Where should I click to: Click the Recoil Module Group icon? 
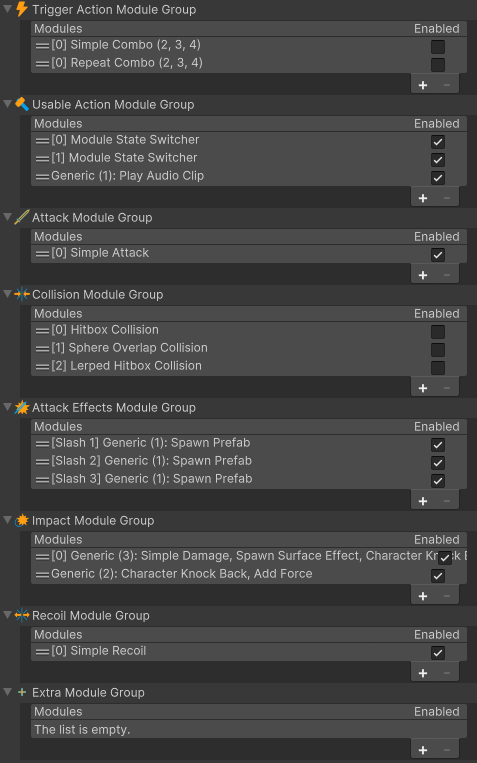[x=22, y=615]
